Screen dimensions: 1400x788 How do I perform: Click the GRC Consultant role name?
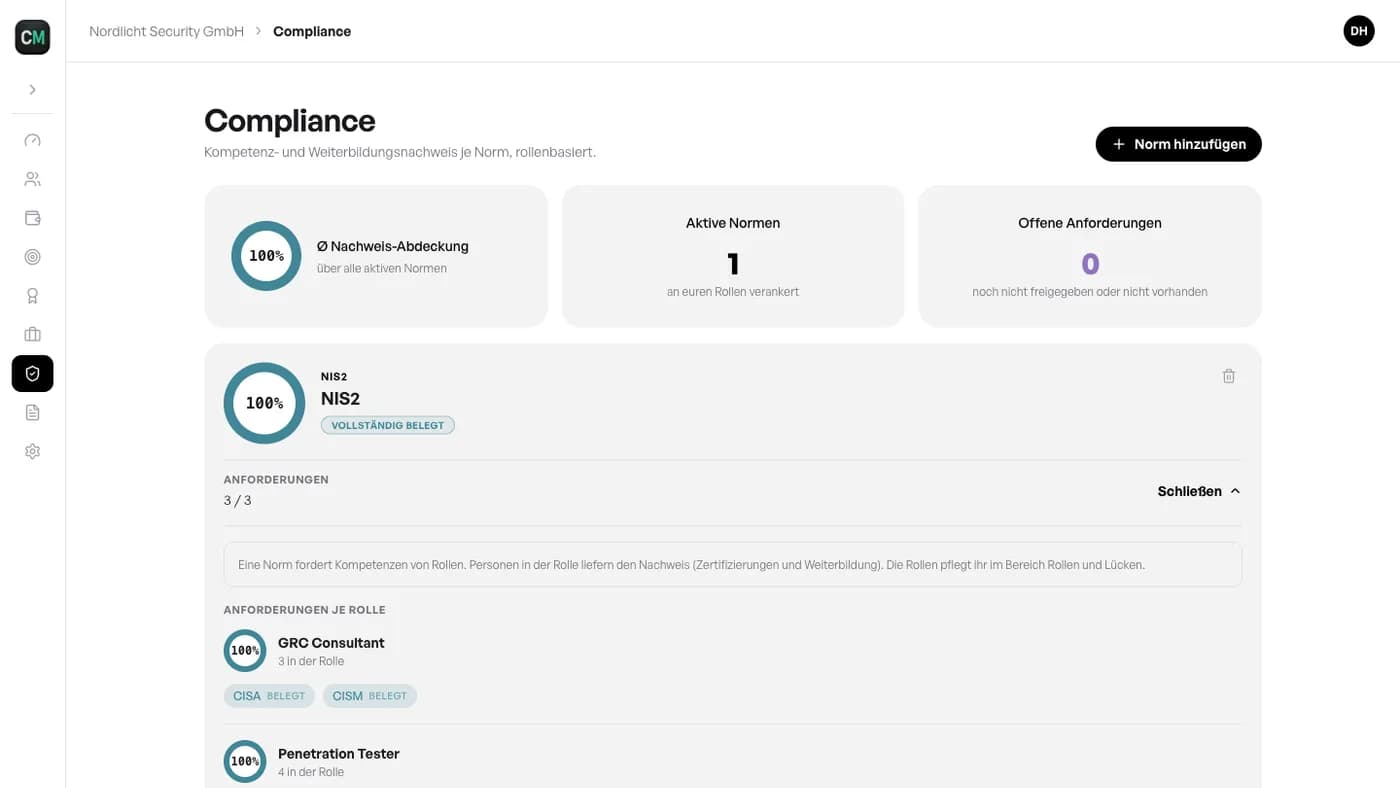(x=331, y=643)
